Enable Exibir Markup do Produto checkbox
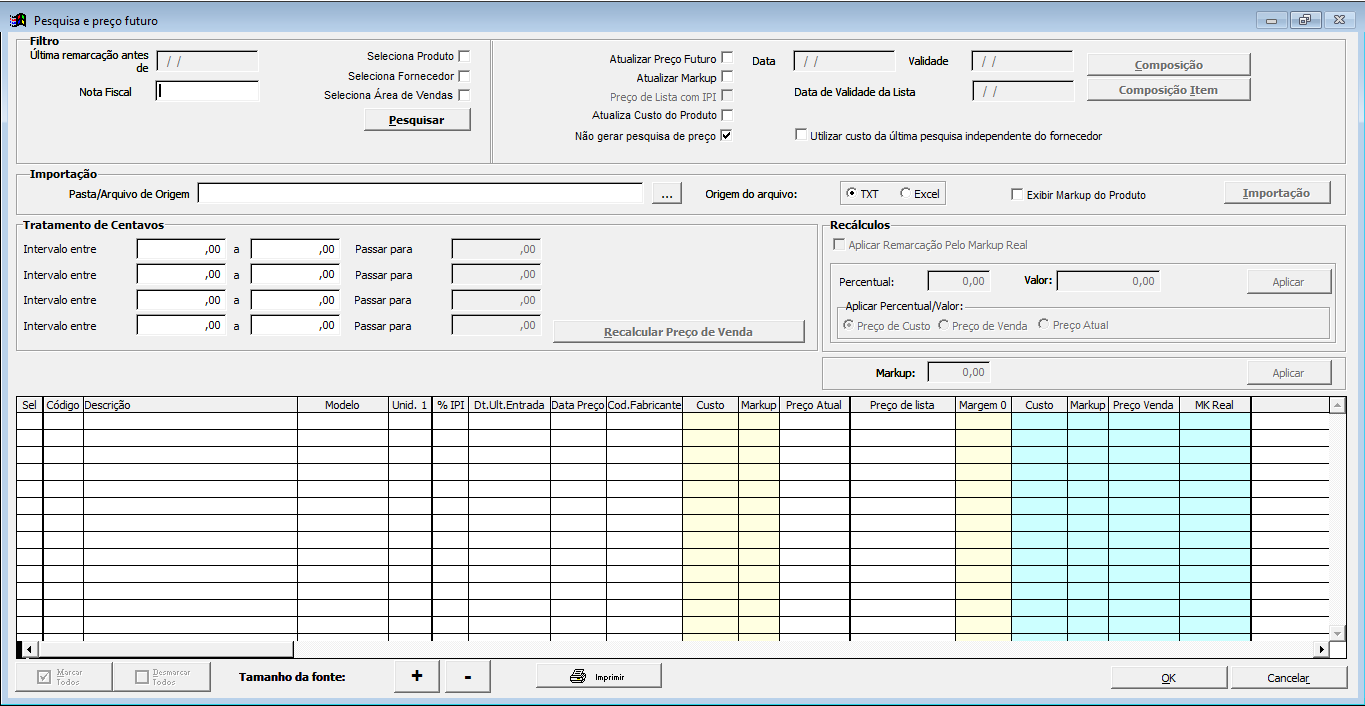This screenshot has width=1365, height=706. pyautogui.click(x=1018, y=195)
